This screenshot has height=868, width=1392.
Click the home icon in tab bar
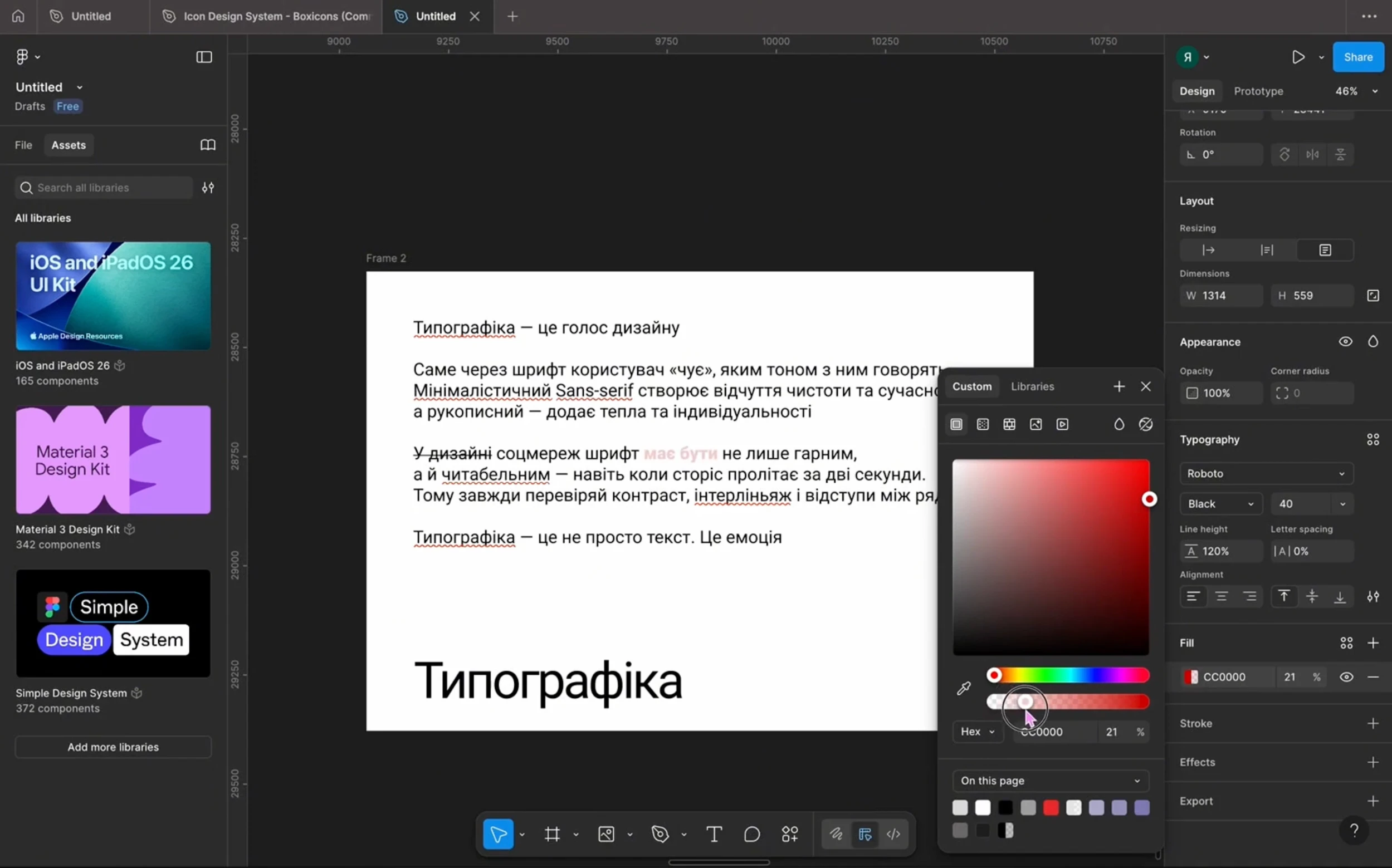18,16
